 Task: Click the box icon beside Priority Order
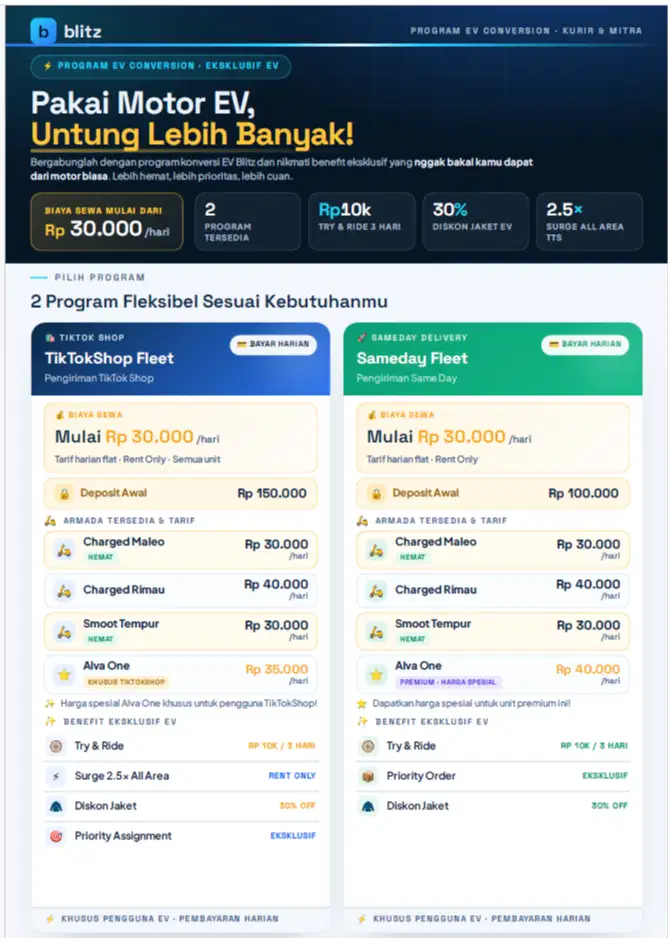(368, 776)
